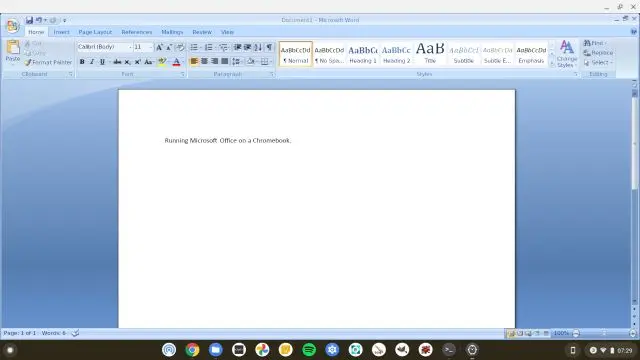Open the Calibri (Body) font name dropdown

click(x=130, y=47)
